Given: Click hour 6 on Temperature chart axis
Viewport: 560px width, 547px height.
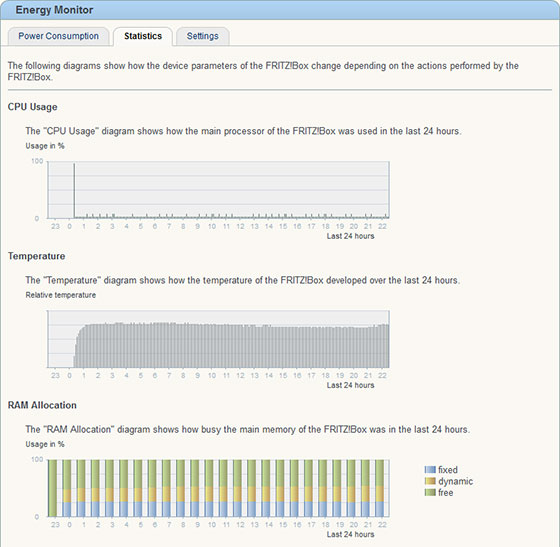Looking at the screenshot, I should click(155, 376).
